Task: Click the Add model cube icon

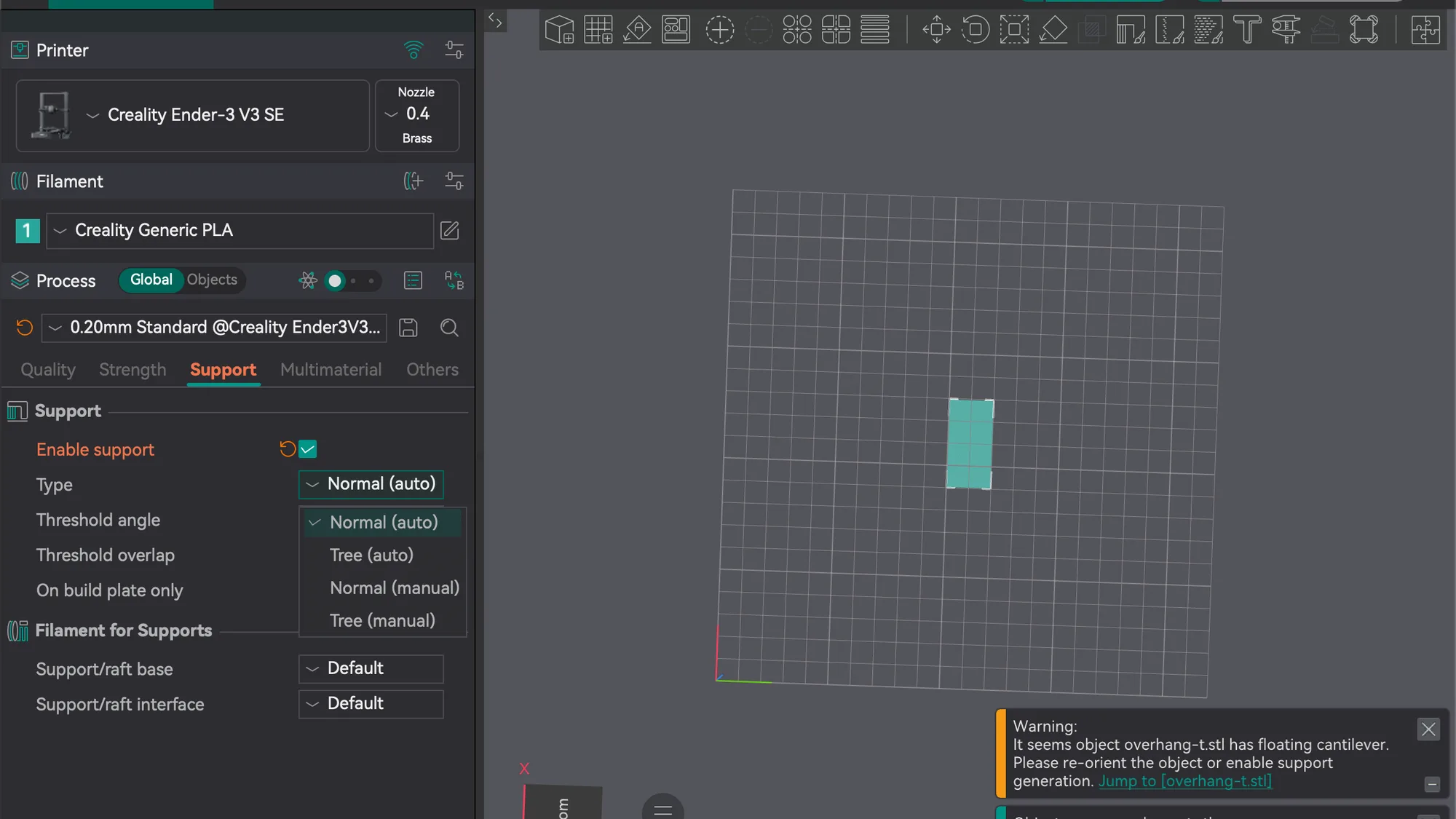Action: pyautogui.click(x=559, y=30)
